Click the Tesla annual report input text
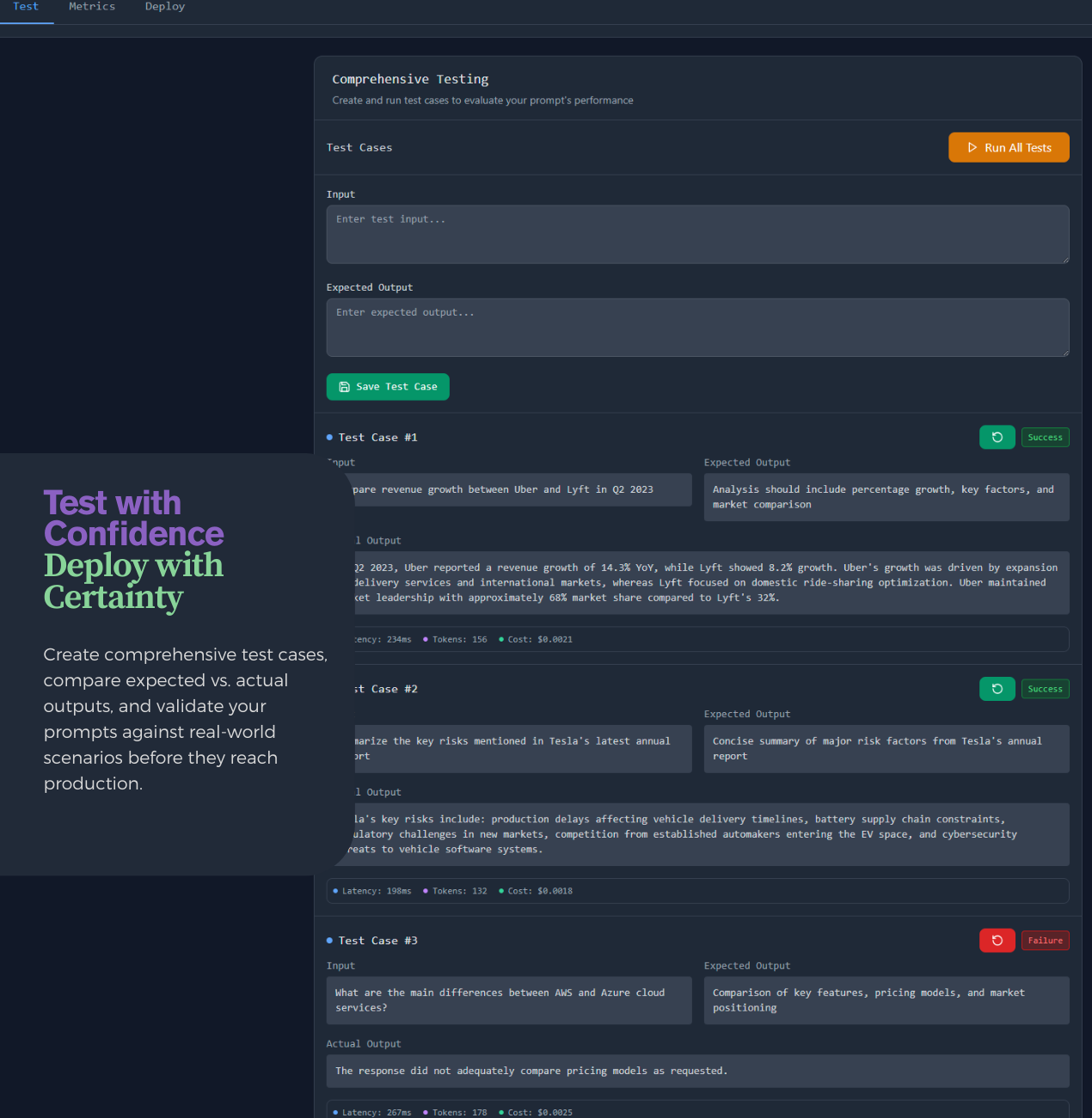Viewport: 1092px width, 1118px height. coord(523,749)
